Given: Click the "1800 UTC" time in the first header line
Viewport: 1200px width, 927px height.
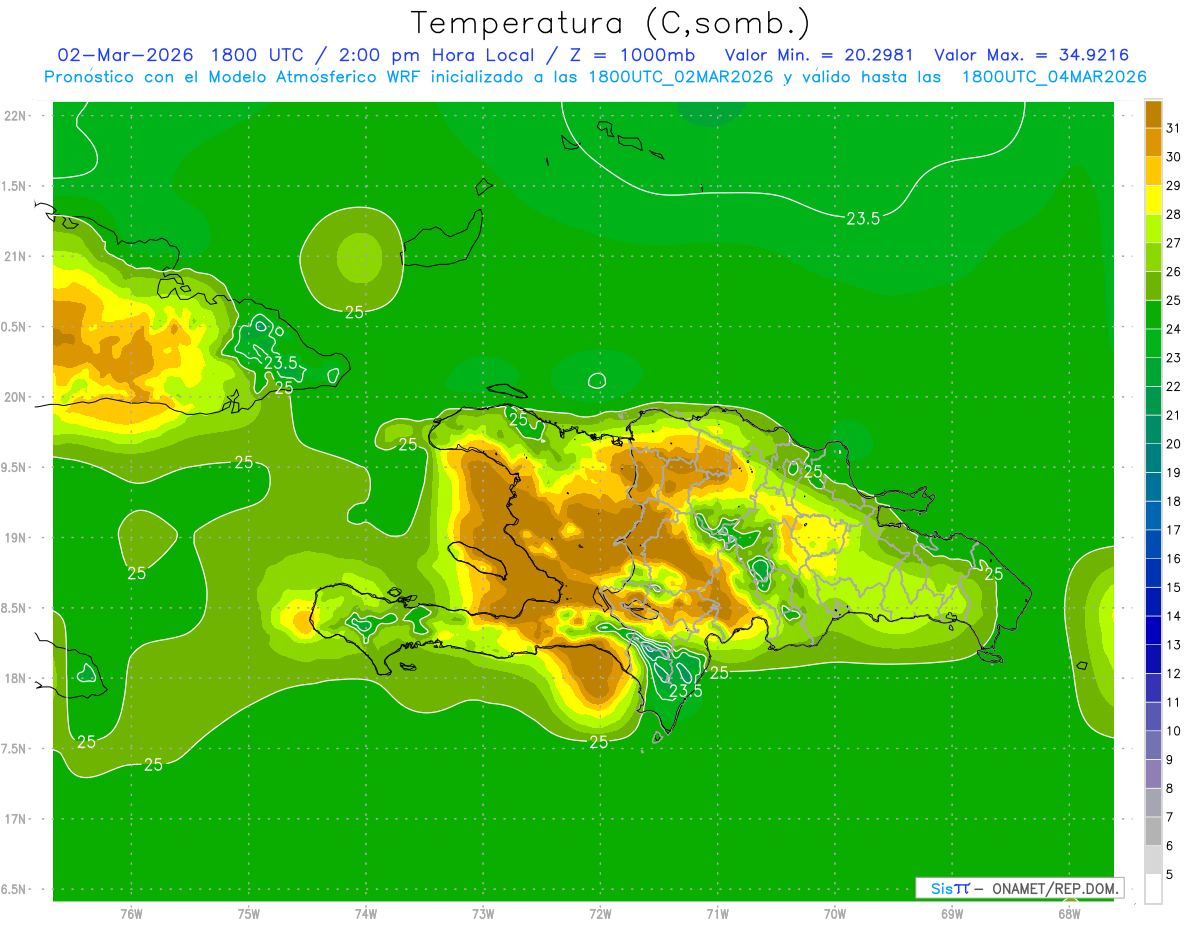Looking at the screenshot, I should pyautogui.click(x=257, y=55).
